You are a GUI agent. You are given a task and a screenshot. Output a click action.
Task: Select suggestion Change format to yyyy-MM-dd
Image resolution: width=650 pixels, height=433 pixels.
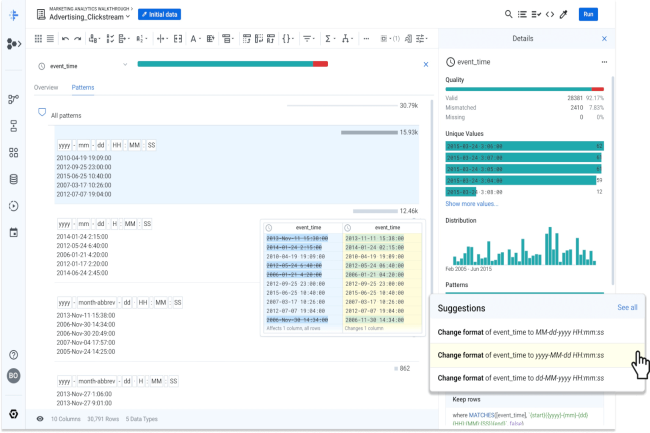[537, 355]
